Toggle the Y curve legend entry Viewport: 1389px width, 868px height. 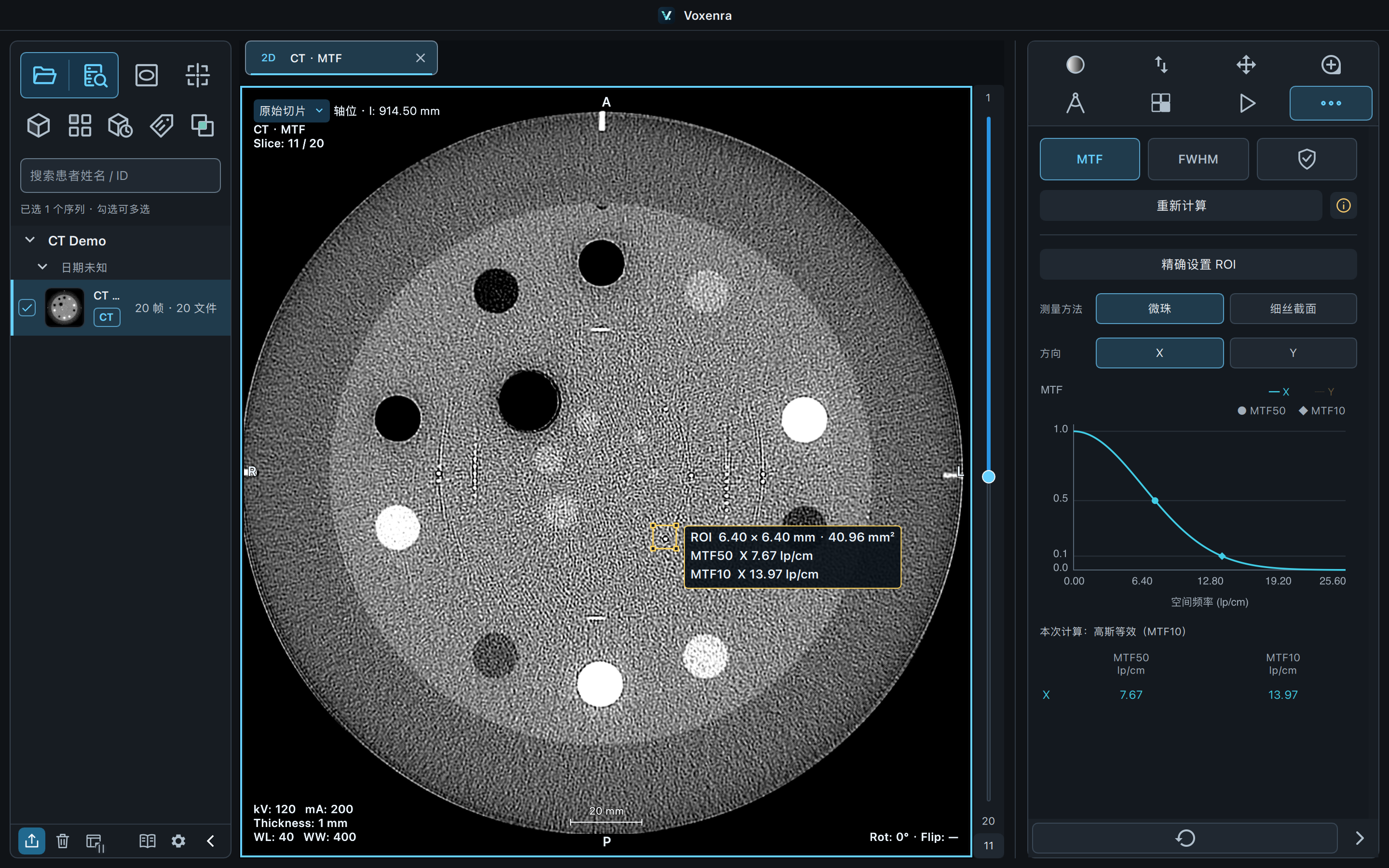click(1324, 392)
